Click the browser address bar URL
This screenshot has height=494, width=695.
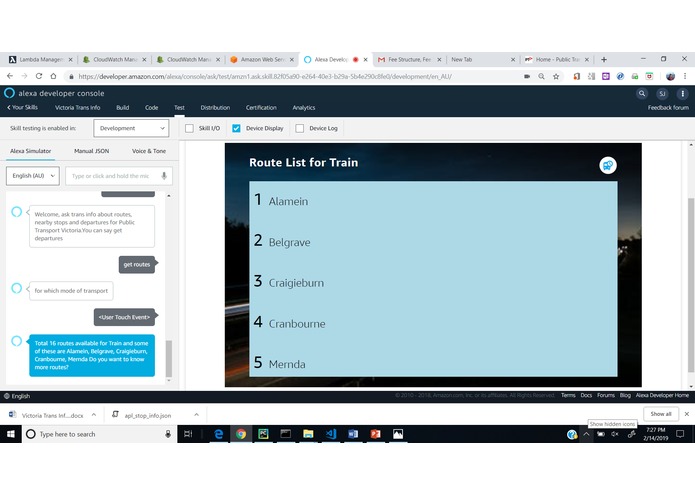(265, 76)
